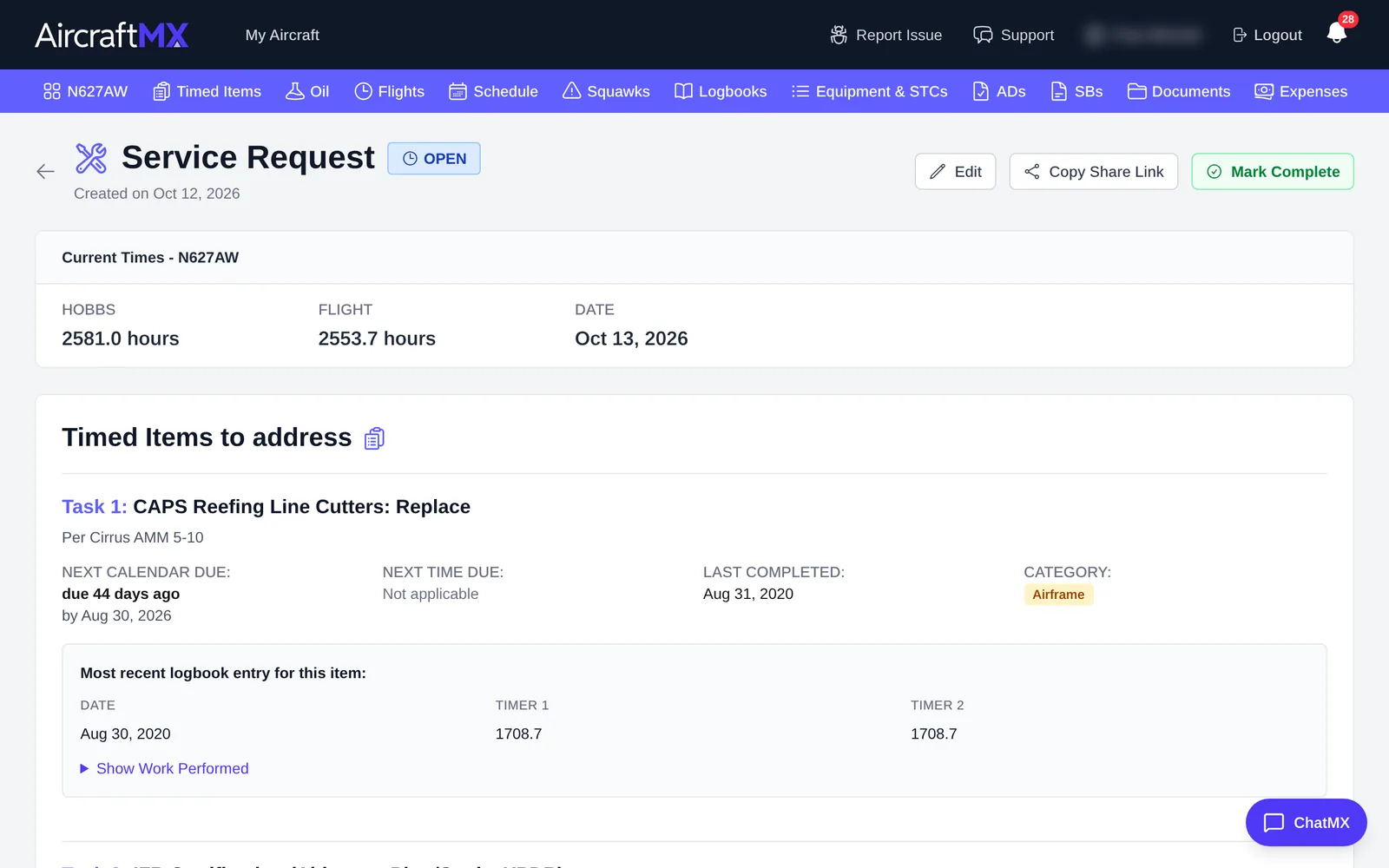Click the Task 1: label
1389x868 pixels.
click(95, 507)
